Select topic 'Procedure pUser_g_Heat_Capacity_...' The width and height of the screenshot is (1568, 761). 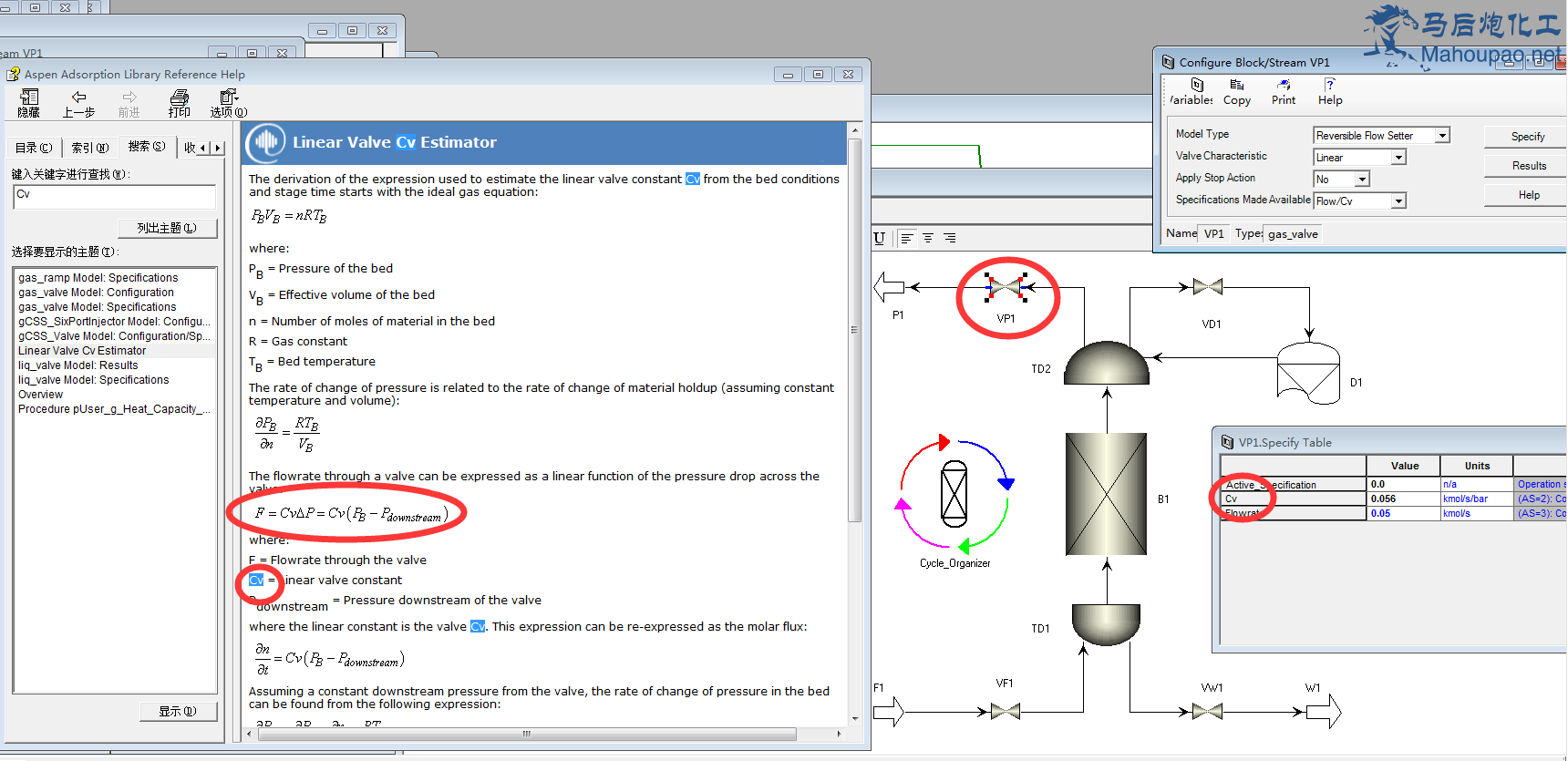click(114, 409)
